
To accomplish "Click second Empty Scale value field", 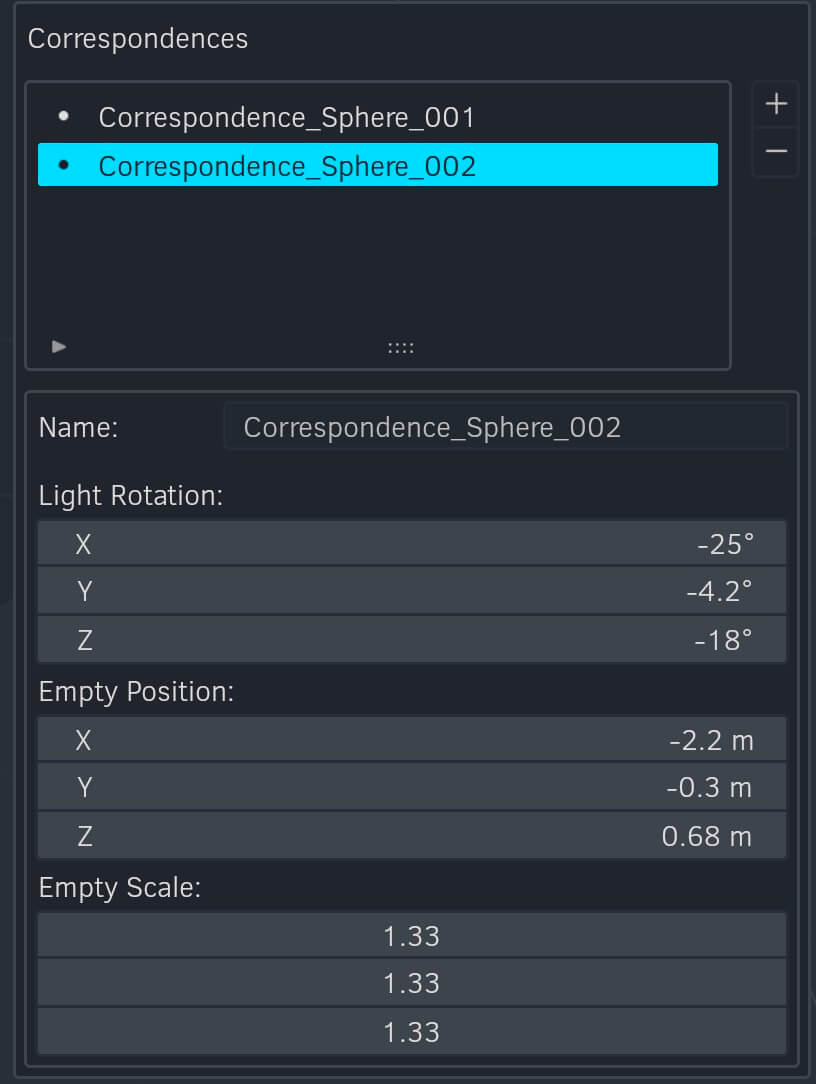I will point(411,982).
